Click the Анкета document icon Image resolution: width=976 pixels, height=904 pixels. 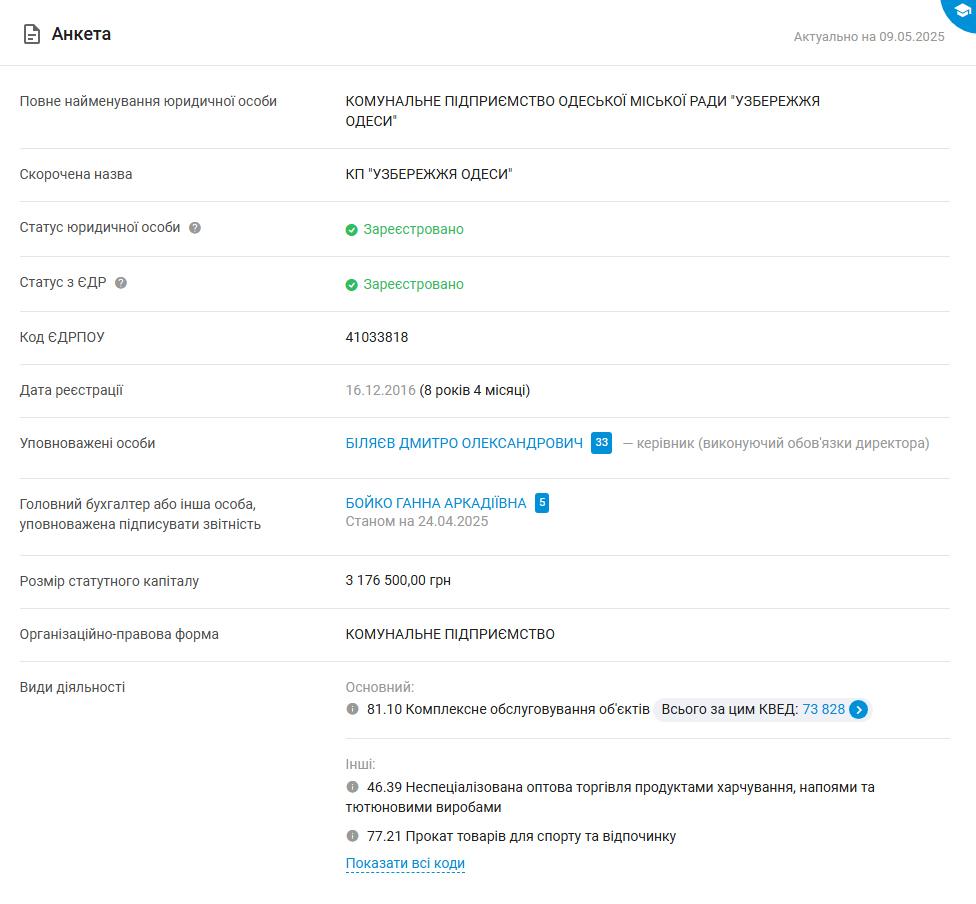(x=32, y=34)
